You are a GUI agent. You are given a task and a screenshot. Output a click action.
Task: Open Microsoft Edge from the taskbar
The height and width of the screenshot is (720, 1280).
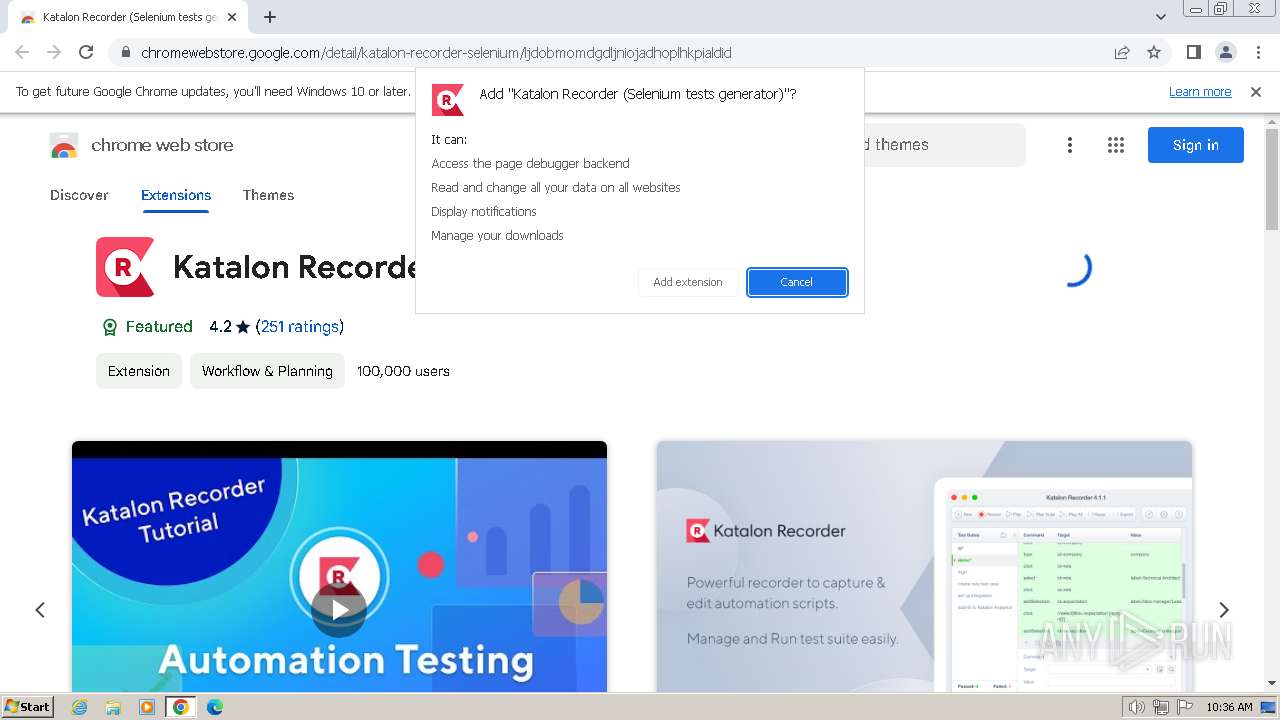click(215, 707)
